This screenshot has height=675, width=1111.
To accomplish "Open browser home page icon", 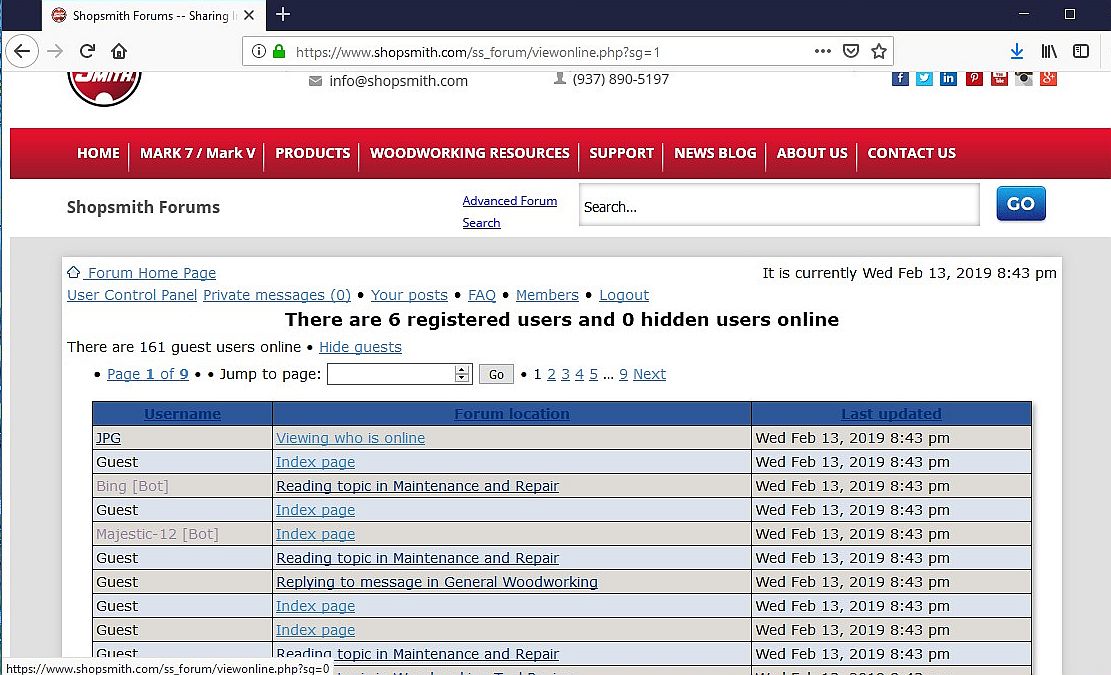I will (x=119, y=51).
